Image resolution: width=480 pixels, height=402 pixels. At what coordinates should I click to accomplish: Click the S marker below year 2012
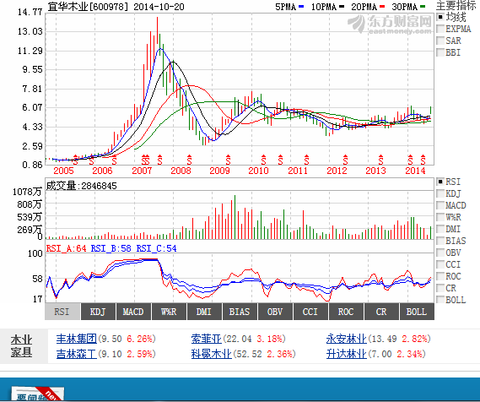345,160
